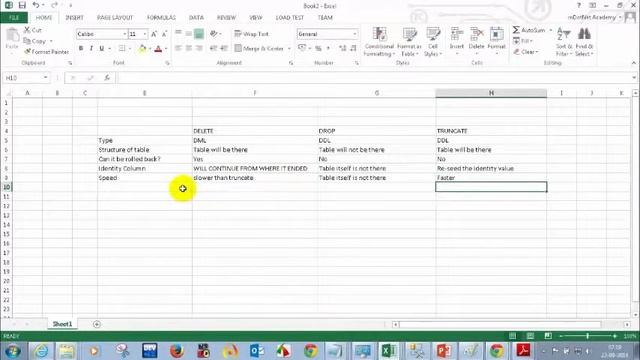The width and height of the screenshot is (640, 360).
Task: Open the Merge & Center dropdown arrow
Action: (x=289, y=49)
